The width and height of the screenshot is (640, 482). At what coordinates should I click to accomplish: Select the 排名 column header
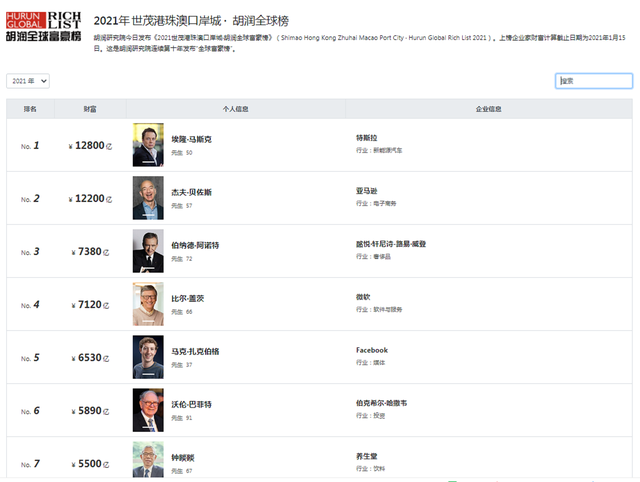30,109
